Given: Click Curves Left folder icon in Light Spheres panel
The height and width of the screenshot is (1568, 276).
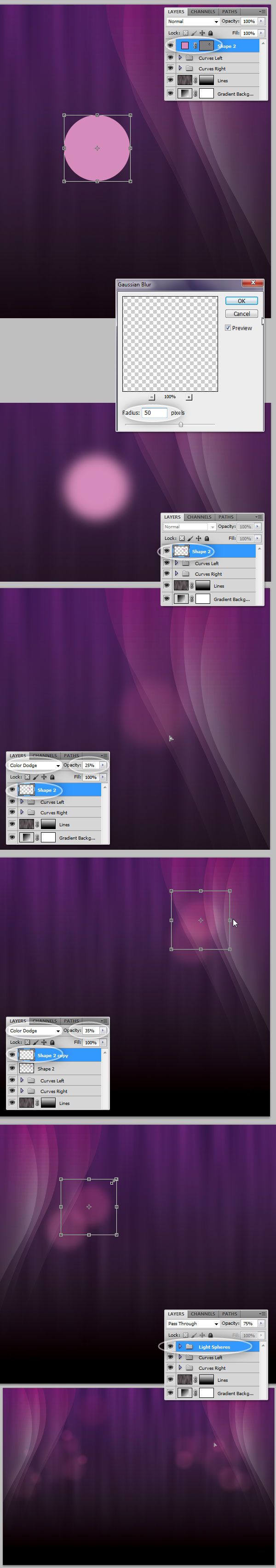Looking at the screenshot, I should [x=189, y=1357].
